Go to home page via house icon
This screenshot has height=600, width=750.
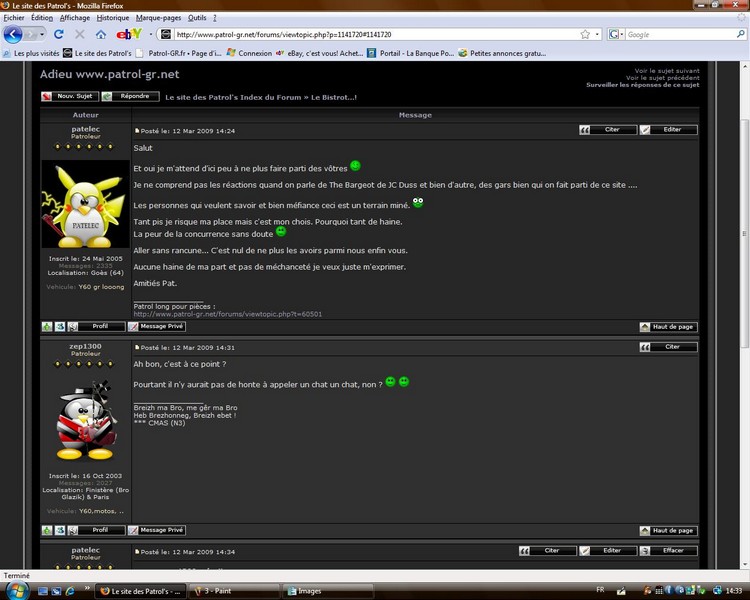pos(100,34)
